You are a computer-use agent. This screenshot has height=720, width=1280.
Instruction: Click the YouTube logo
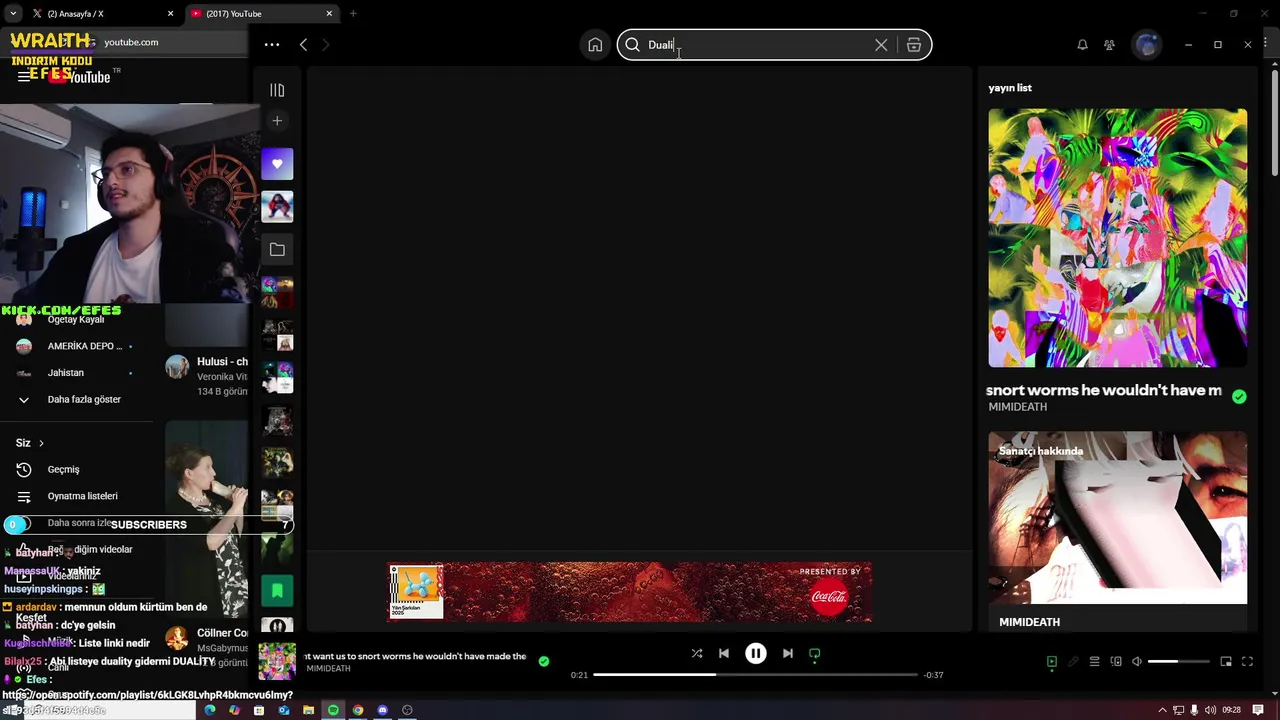click(x=80, y=77)
